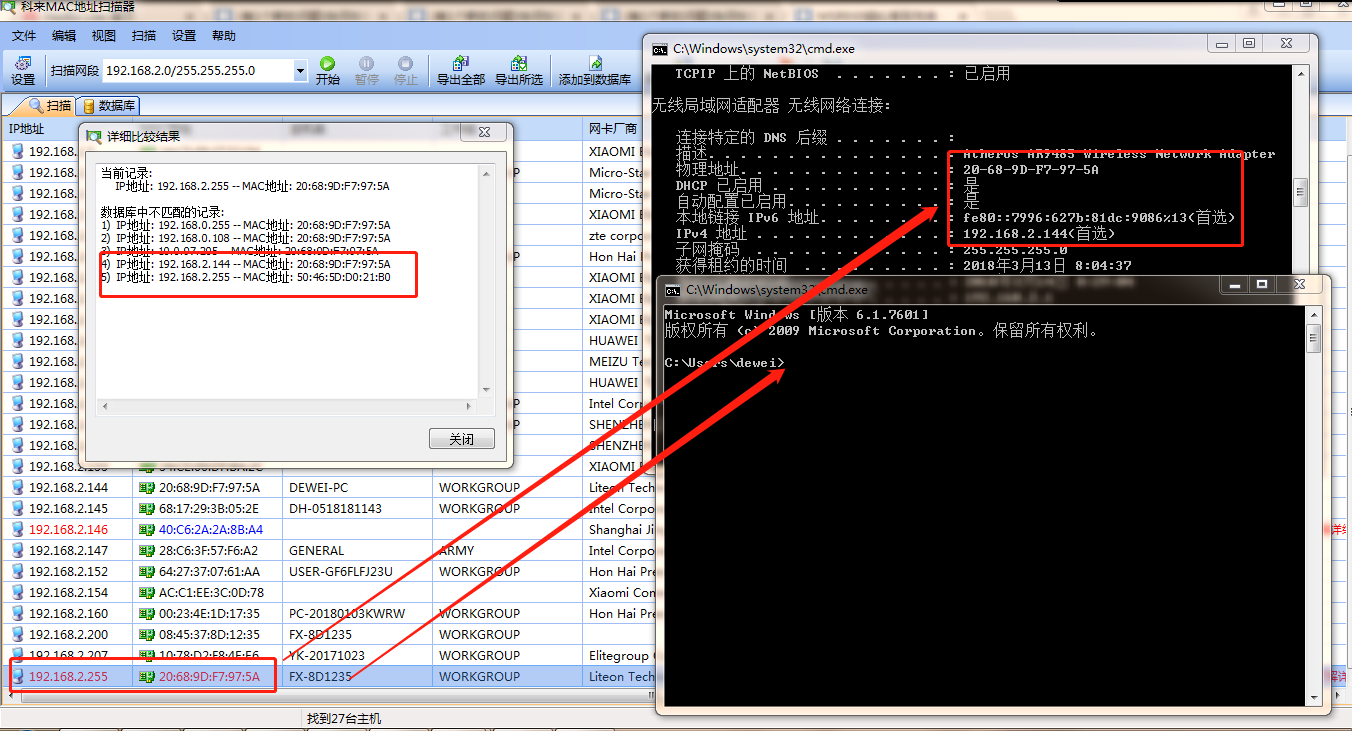Screen dimensions: 1352x731
Task: Close the 详细比较结果 dialog with its X button
Action: pos(484,133)
